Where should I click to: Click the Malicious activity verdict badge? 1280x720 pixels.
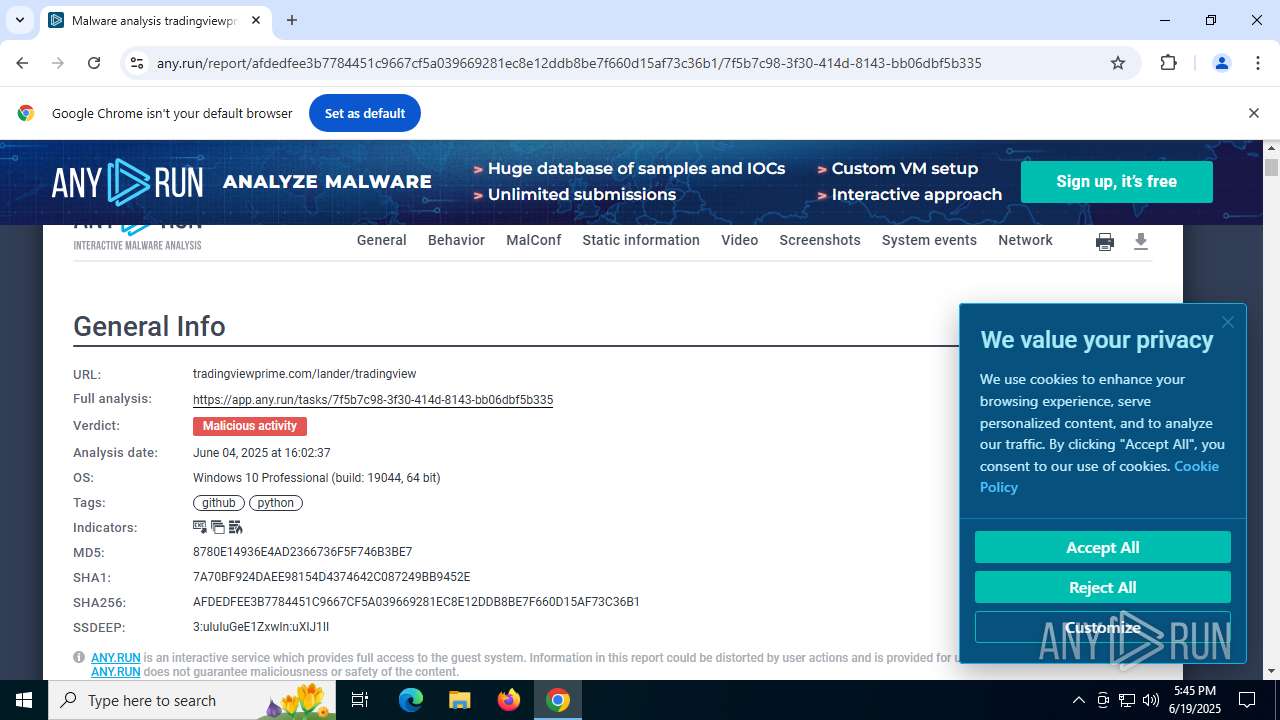[x=250, y=426]
